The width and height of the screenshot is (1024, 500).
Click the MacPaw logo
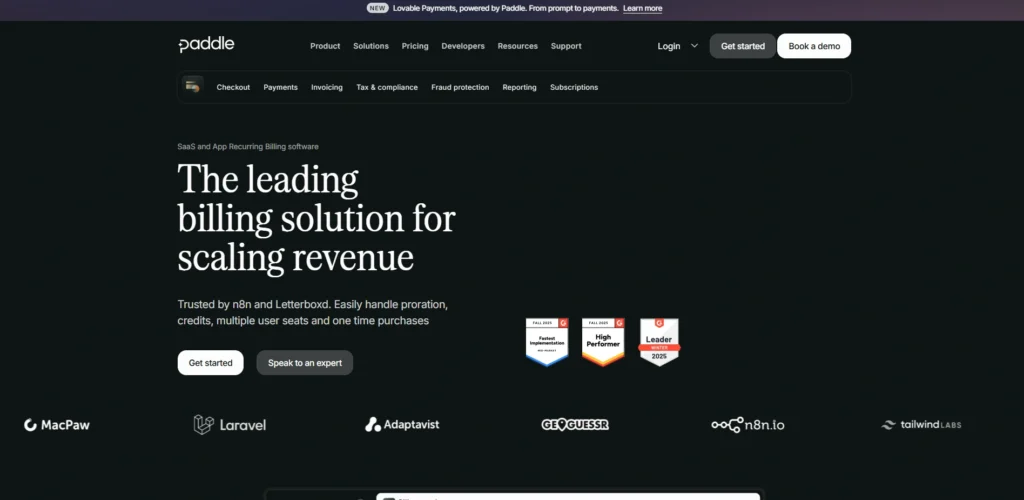[x=57, y=425]
